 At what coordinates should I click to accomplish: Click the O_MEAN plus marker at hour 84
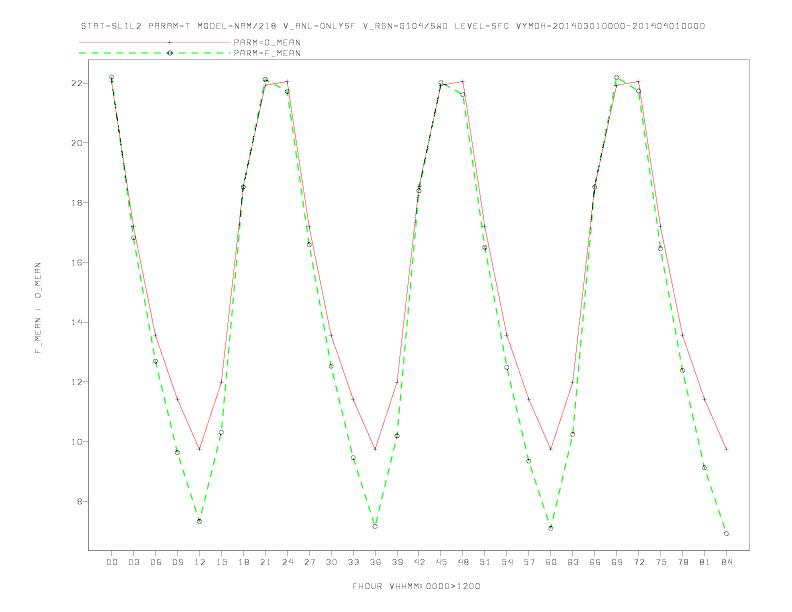pos(726,449)
